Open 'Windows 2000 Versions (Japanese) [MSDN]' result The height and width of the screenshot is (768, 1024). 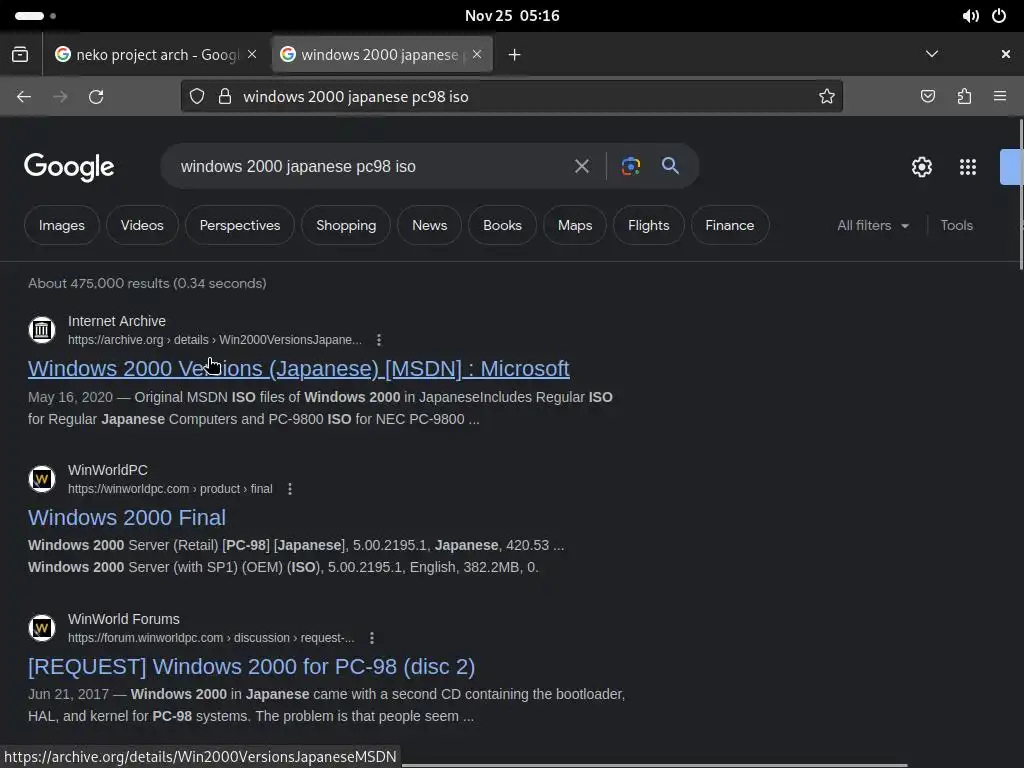298,368
